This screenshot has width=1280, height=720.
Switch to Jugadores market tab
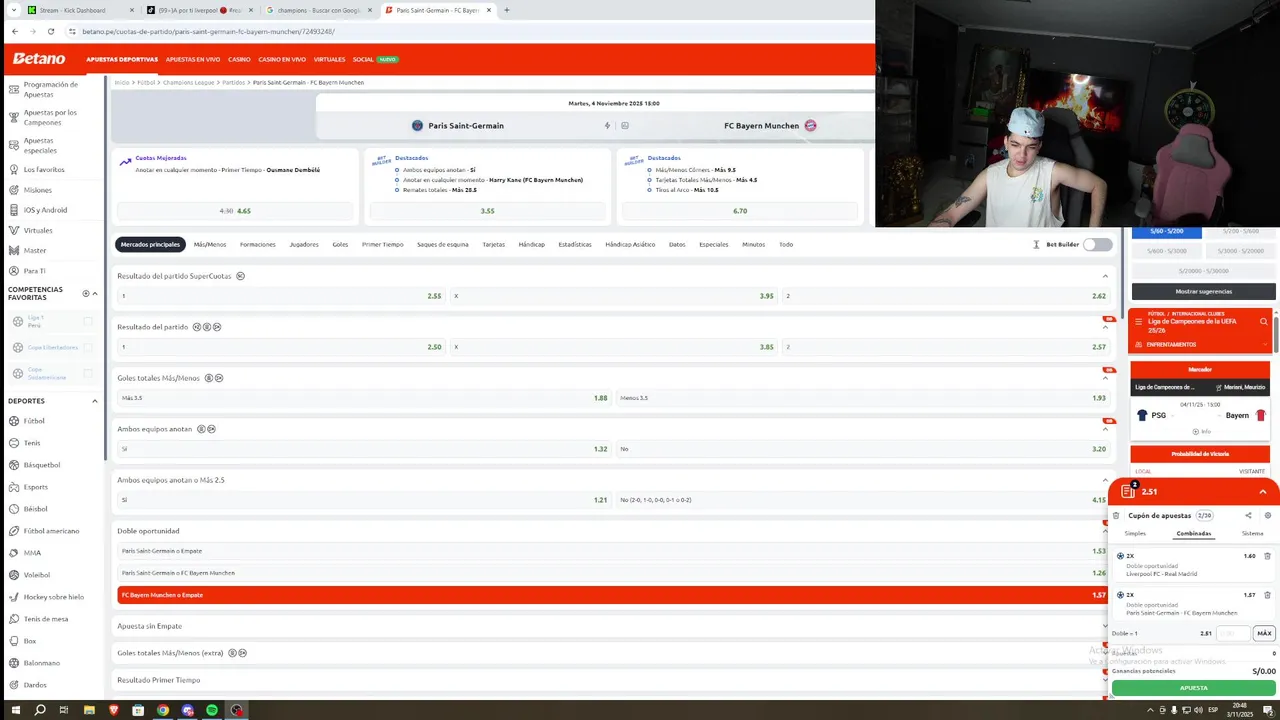(304, 244)
